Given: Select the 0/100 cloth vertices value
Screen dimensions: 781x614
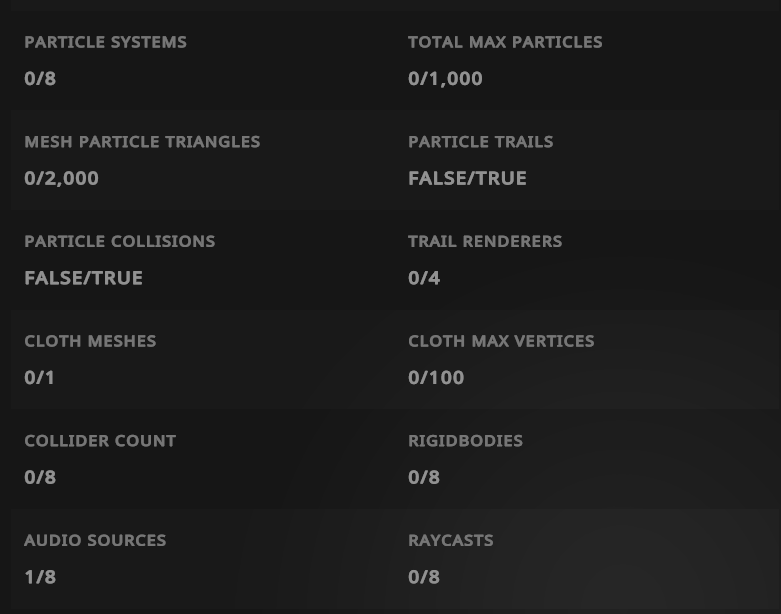Looking at the screenshot, I should tap(436, 377).
